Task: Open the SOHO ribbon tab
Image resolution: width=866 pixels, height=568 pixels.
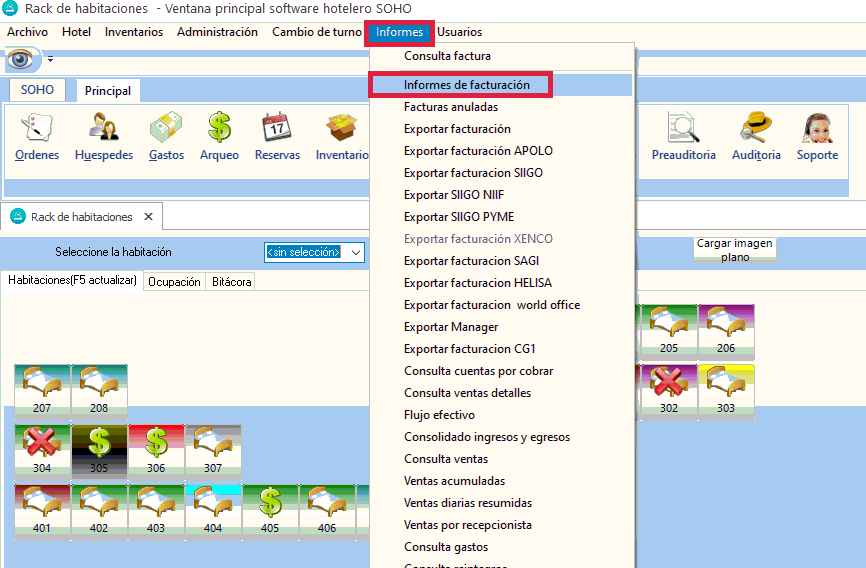Action: (x=37, y=90)
